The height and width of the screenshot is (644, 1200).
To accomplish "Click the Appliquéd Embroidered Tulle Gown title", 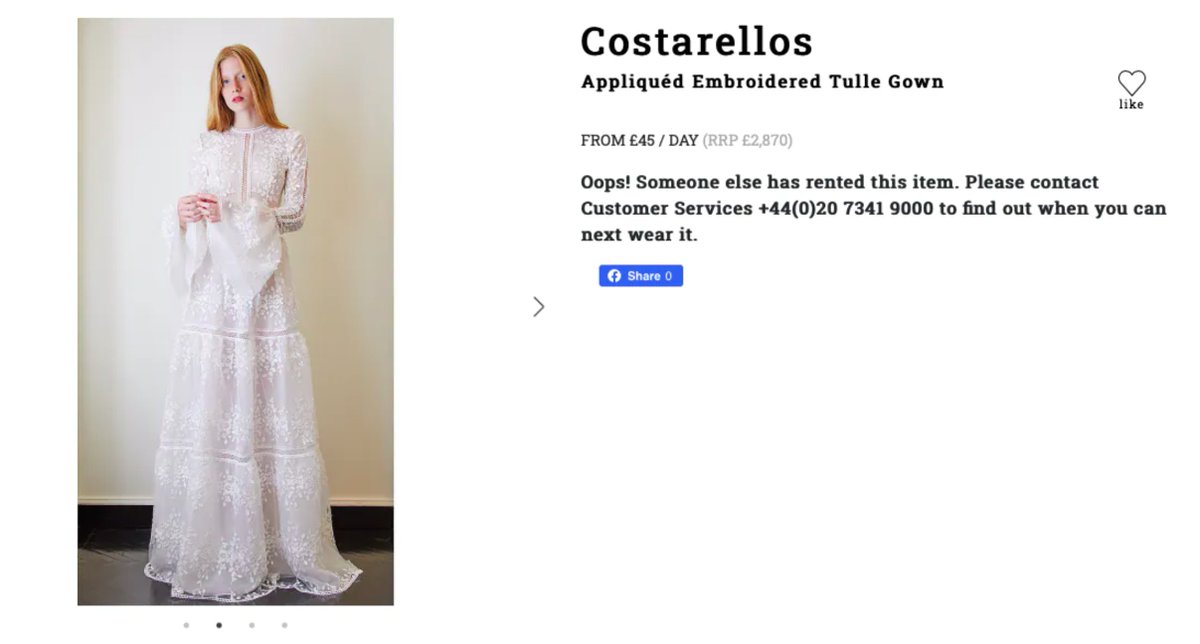I will click(x=762, y=81).
